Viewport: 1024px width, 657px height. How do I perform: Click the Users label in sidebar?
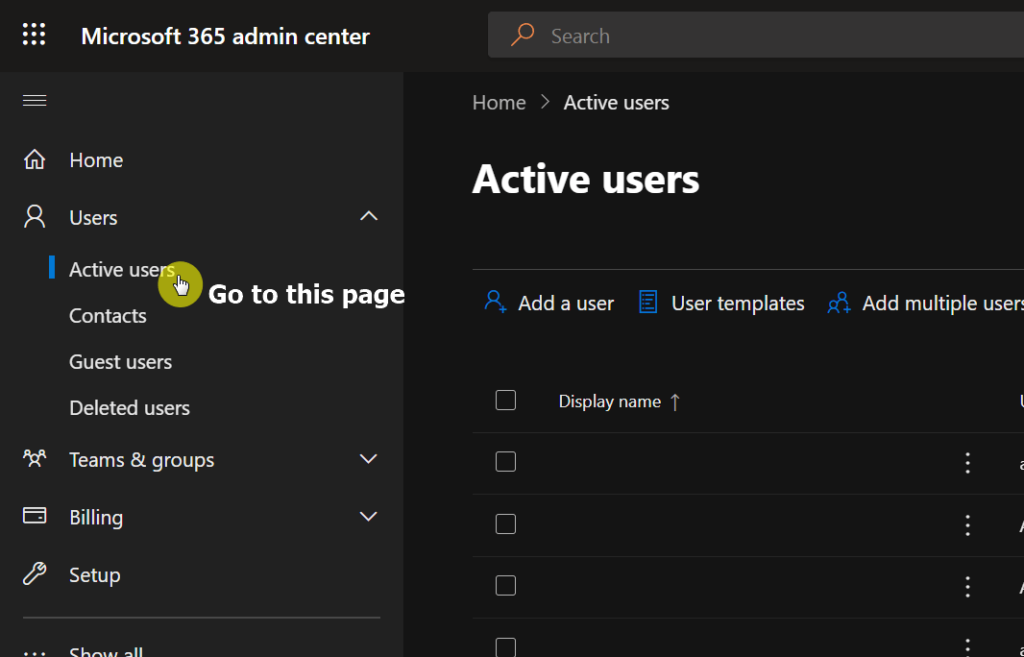point(93,217)
